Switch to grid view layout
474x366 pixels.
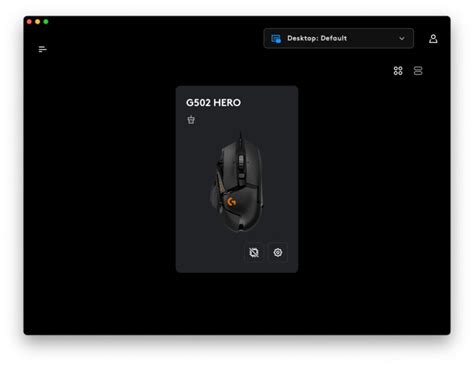pos(398,71)
